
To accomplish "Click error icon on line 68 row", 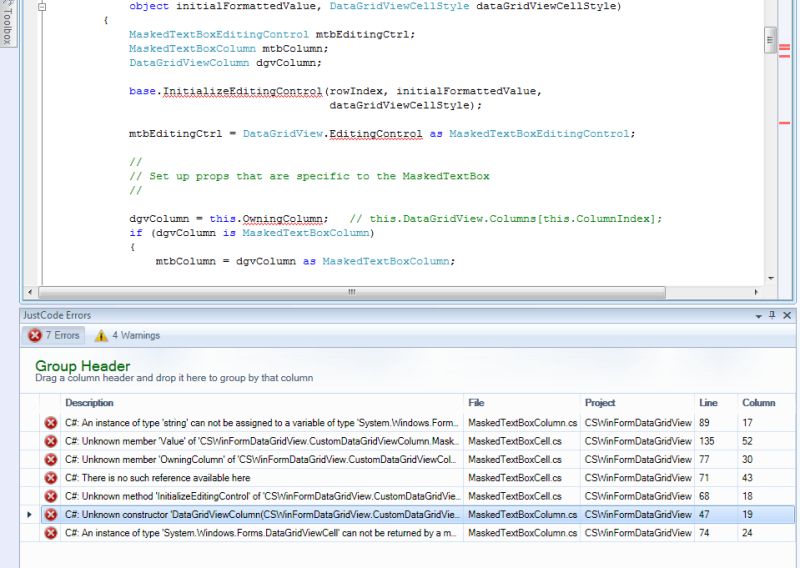I will click(x=51, y=496).
